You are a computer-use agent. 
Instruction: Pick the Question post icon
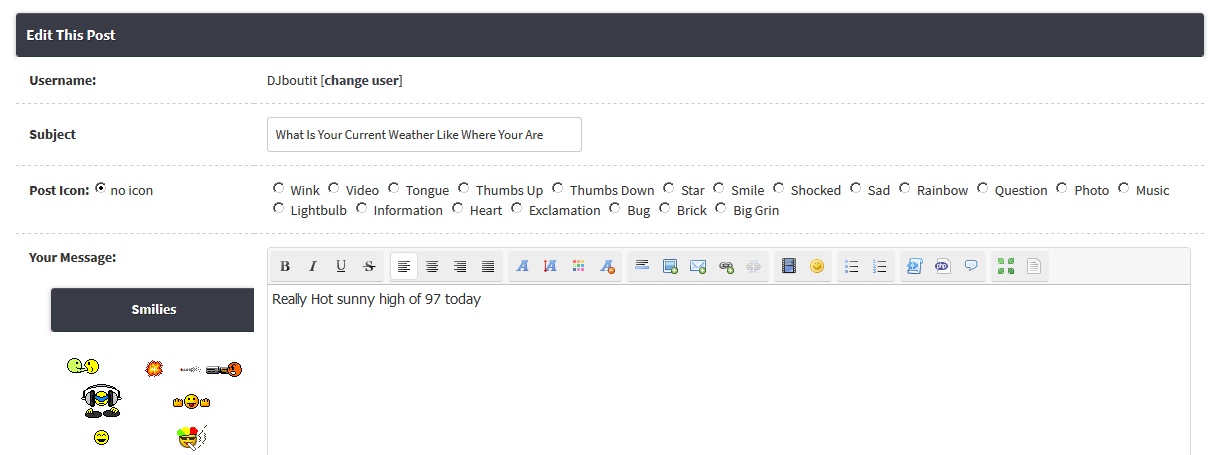point(983,188)
